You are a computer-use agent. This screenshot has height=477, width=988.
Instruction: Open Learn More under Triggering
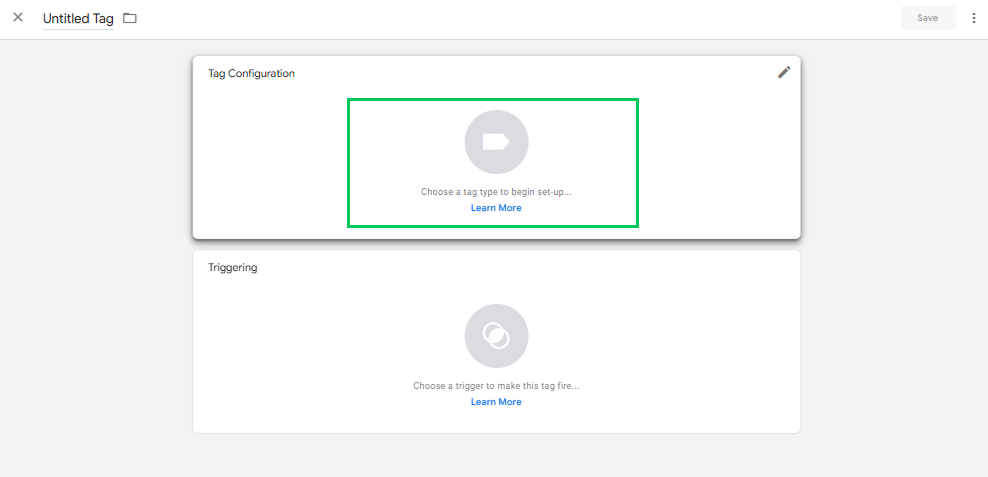click(497, 402)
